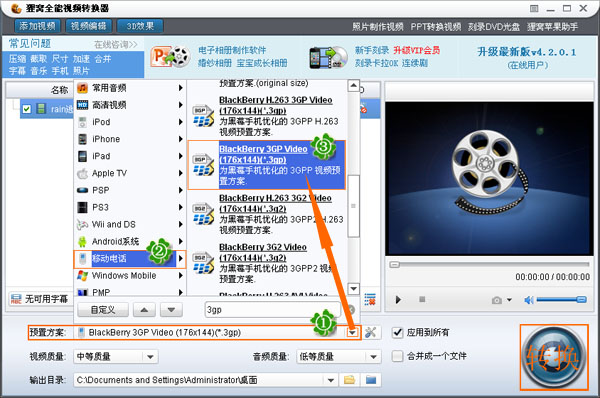This screenshot has height=398, width=600.
Task: Expand the PSP submenu arrow
Action: (181, 190)
